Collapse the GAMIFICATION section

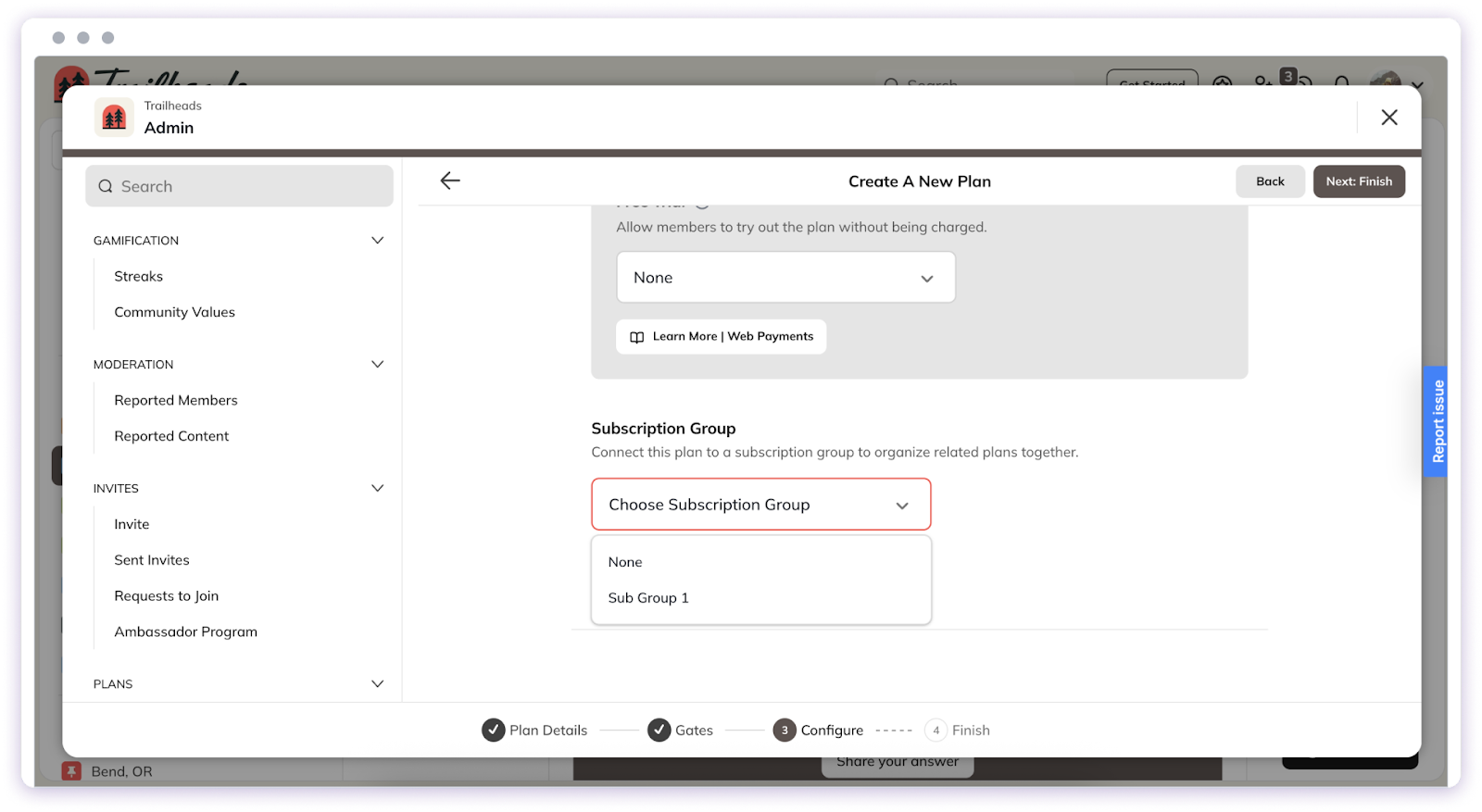(x=377, y=241)
